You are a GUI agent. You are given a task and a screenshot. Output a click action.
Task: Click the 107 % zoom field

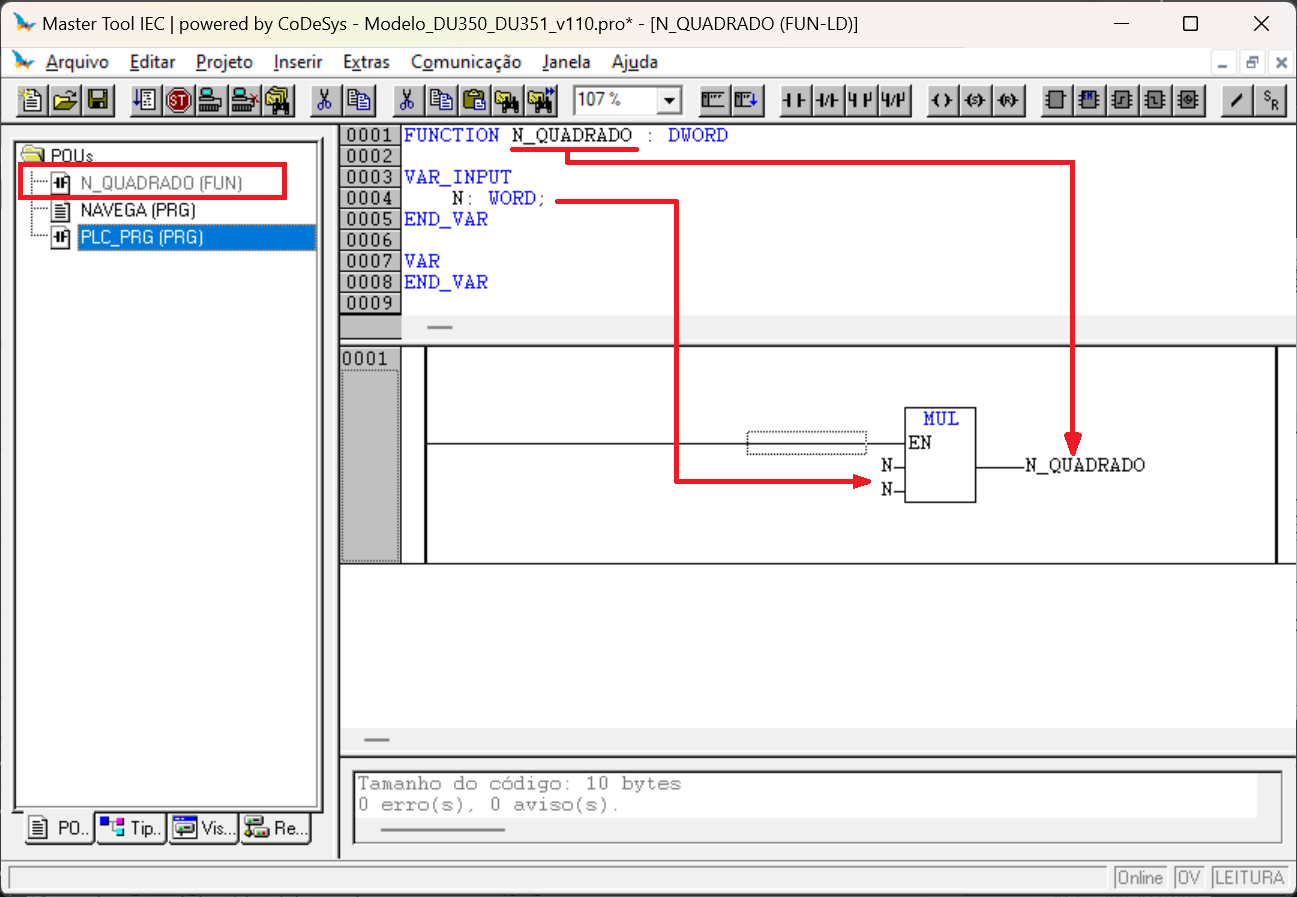(x=616, y=100)
